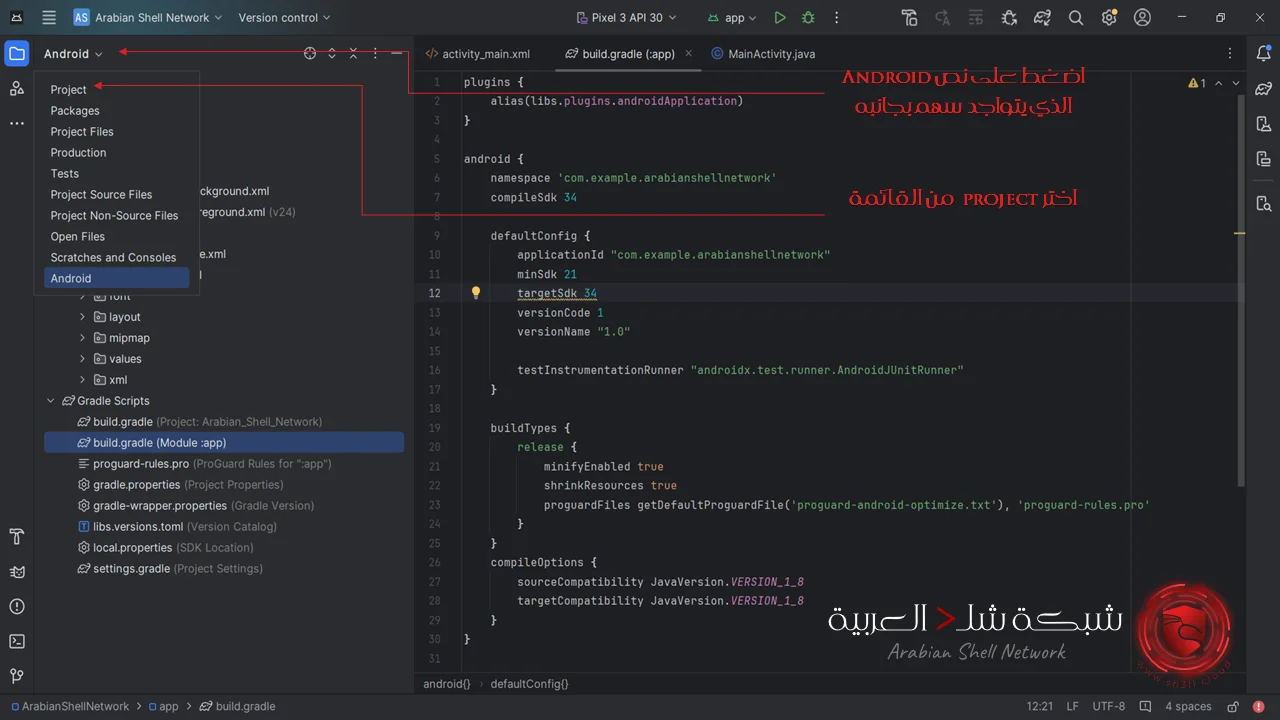
Task: Start debugging the app with the bug icon
Action: point(808,17)
